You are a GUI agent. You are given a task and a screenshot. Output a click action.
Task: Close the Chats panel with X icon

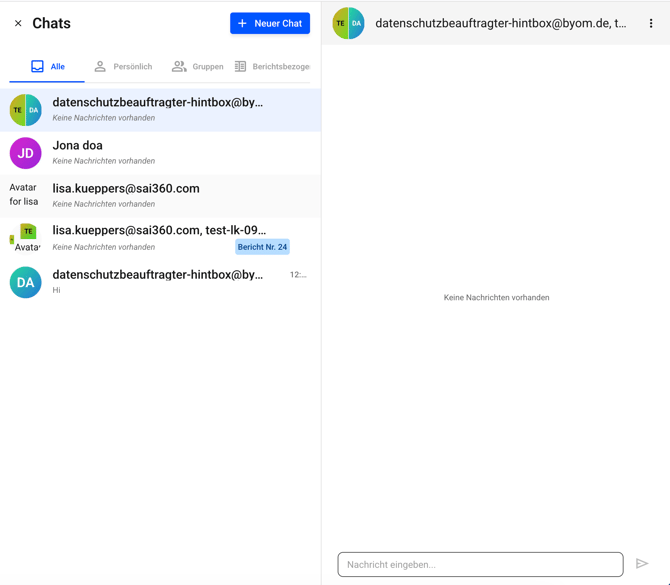pyautogui.click(x=18, y=23)
